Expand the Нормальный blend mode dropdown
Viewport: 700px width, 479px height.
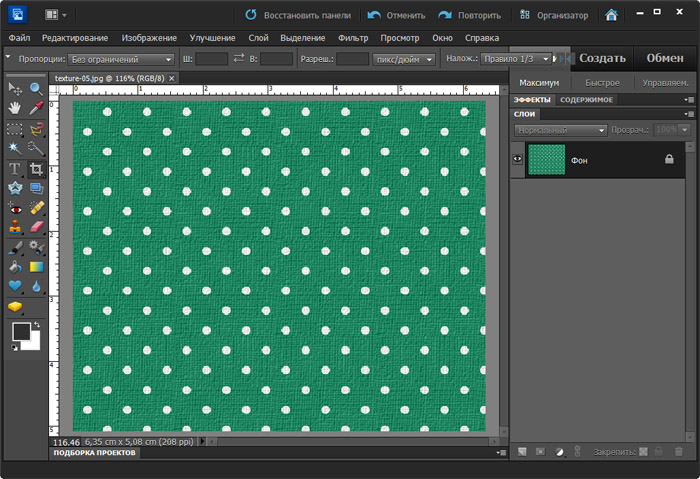(560, 130)
